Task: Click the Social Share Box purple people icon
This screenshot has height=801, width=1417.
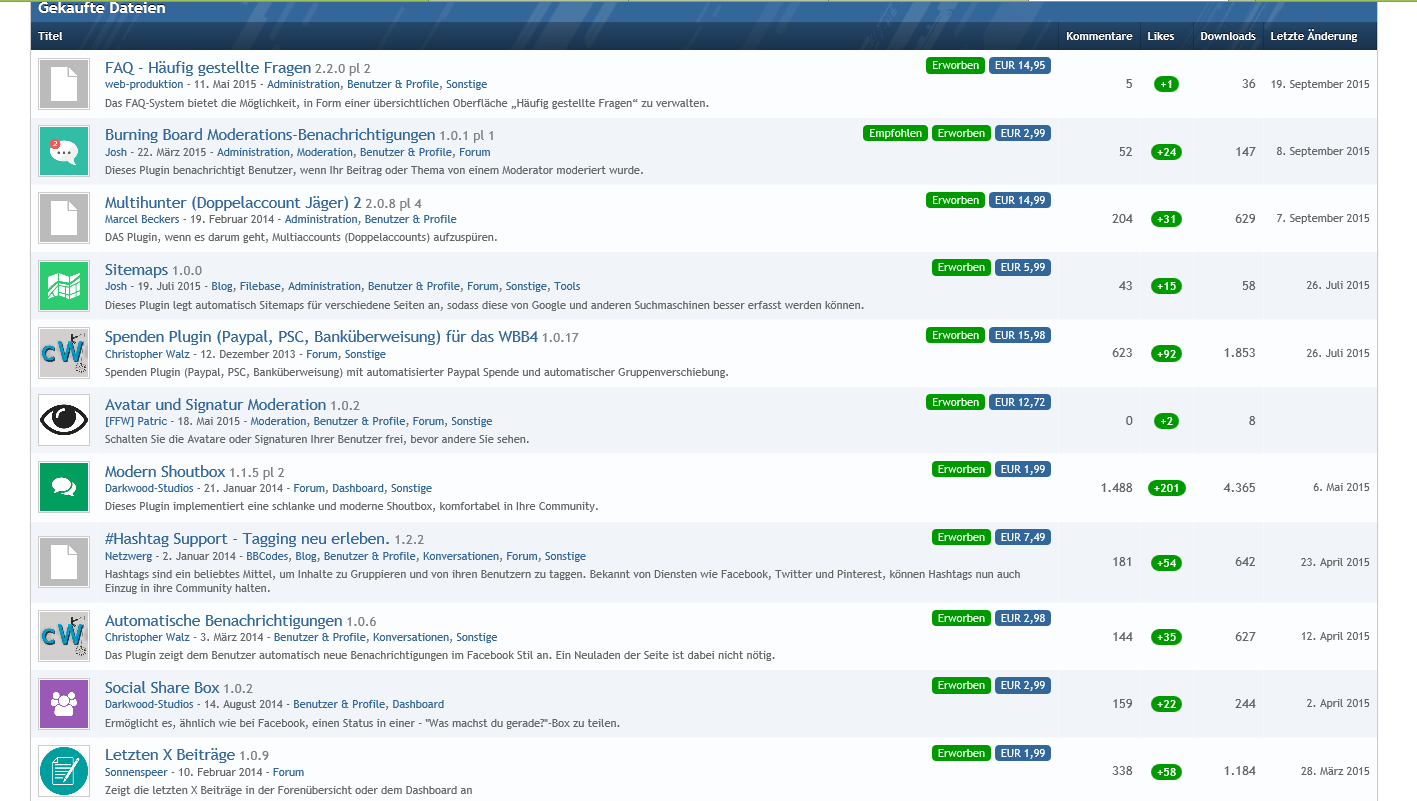Action: tap(64, 703)
